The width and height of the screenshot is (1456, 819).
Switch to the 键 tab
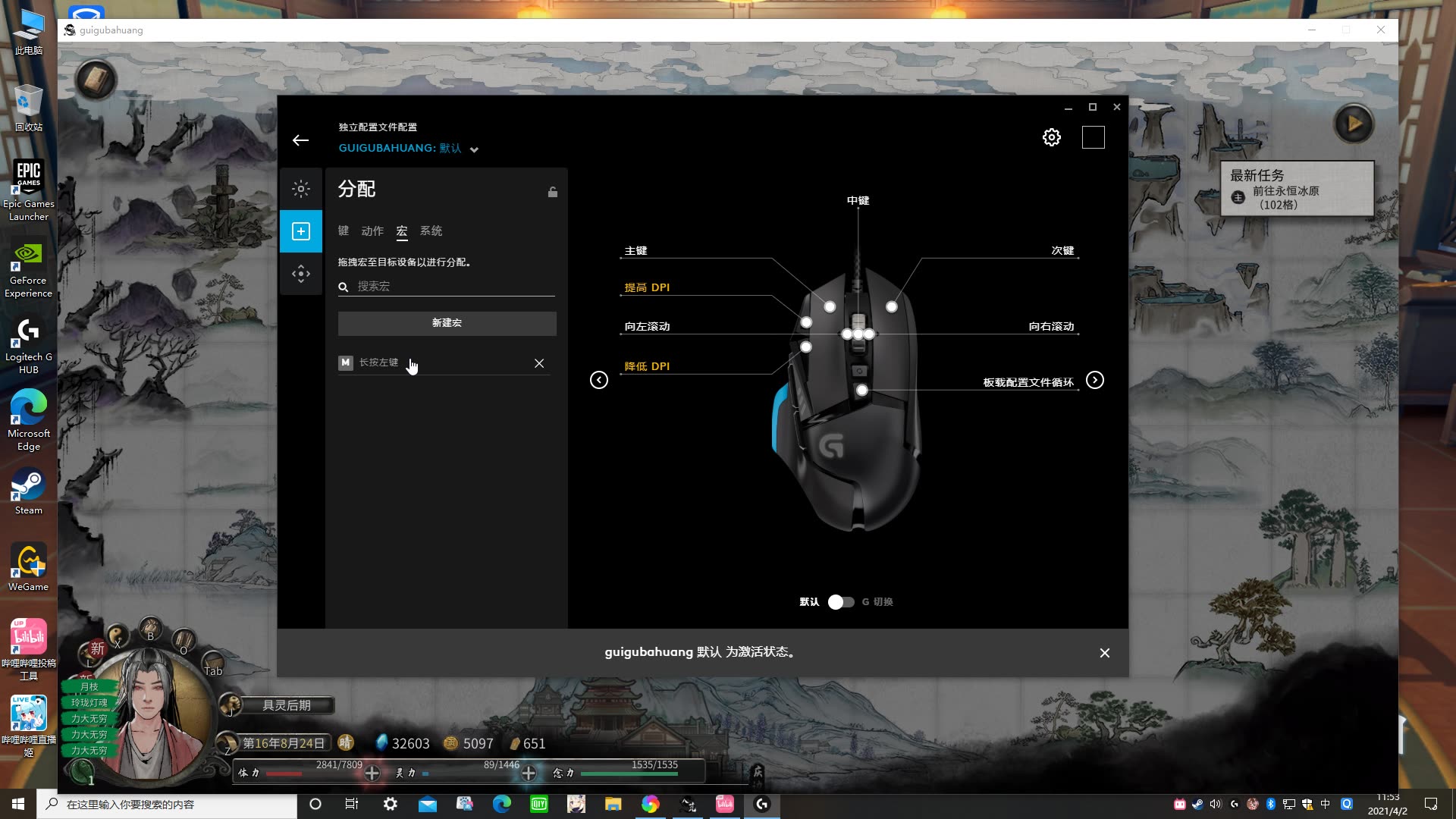344,231
